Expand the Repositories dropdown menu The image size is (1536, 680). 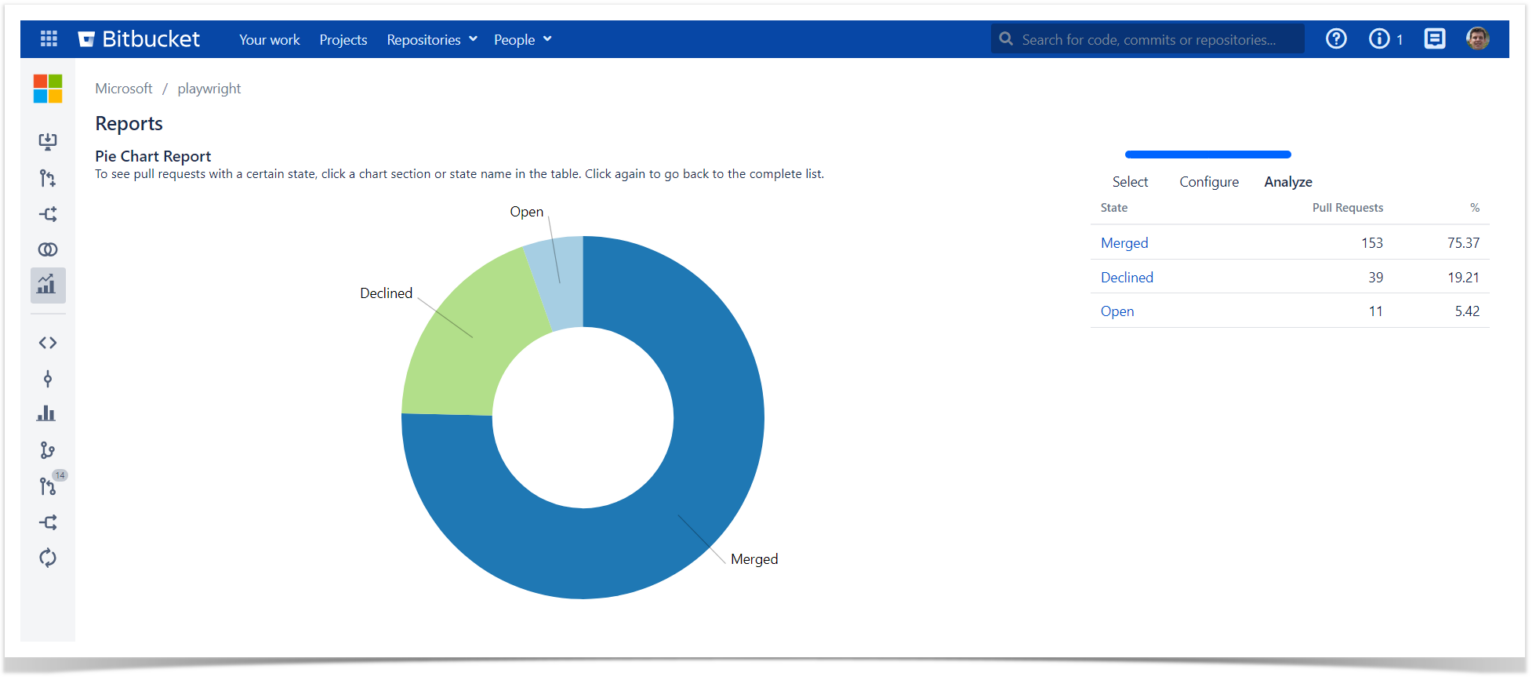coord(432,40)
